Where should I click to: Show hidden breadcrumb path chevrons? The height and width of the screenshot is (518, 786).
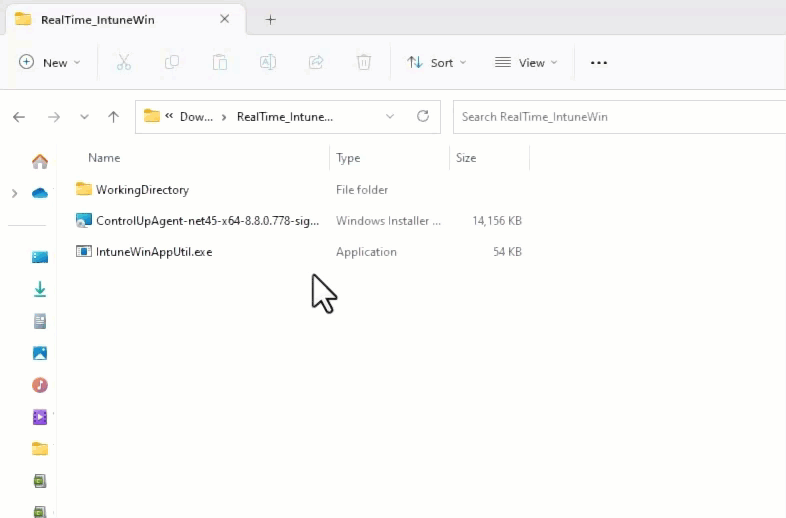coord(169,116)
